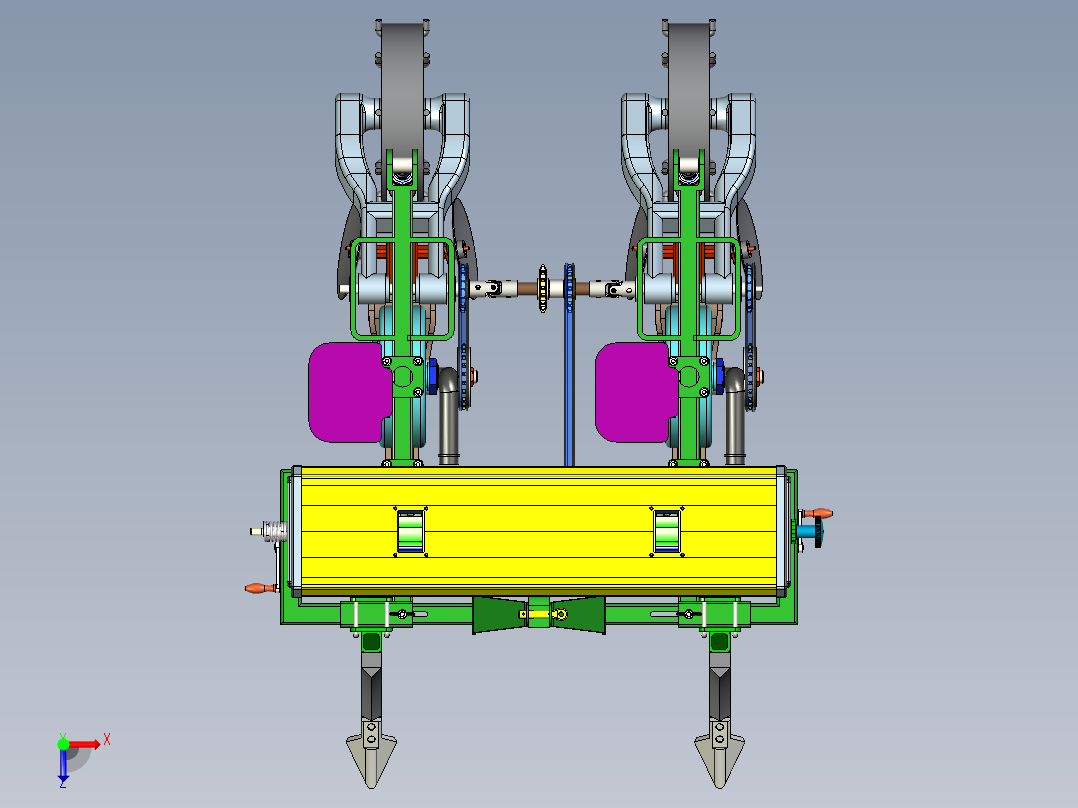This screenshot has width=1078, height=808.
Task: Select the right blue hex nut beside magenta cover
Action: click(719, 376)
